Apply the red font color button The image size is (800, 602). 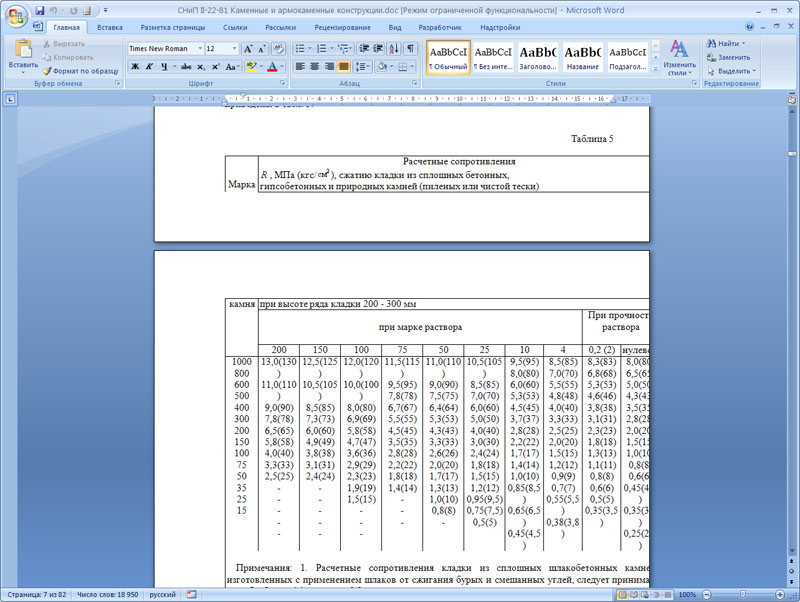[272, 66]
